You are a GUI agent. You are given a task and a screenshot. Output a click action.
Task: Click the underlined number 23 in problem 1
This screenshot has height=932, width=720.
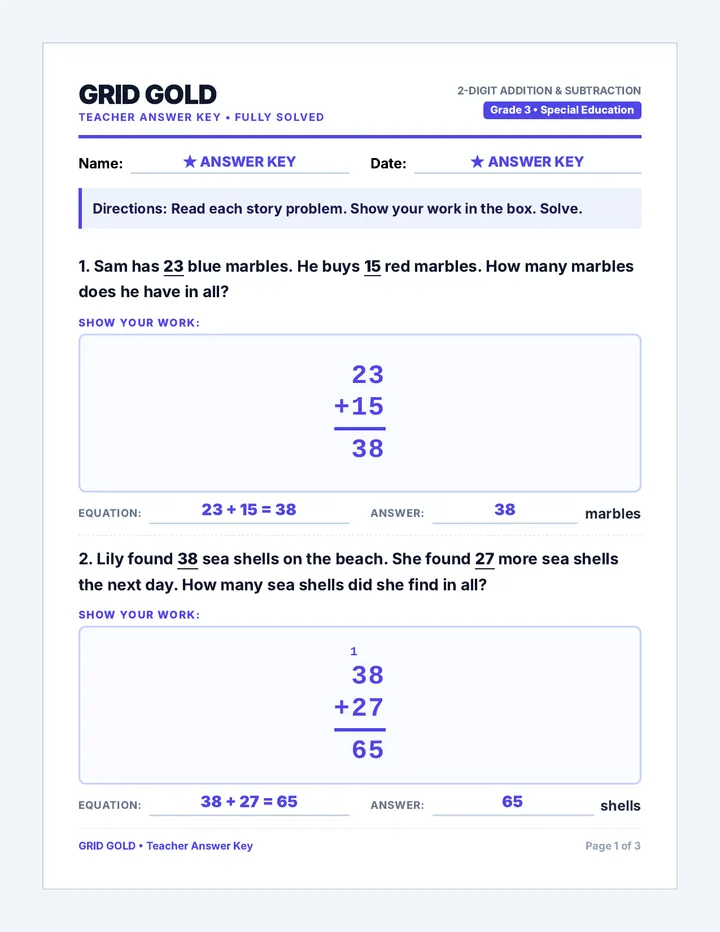coord(174,266)
